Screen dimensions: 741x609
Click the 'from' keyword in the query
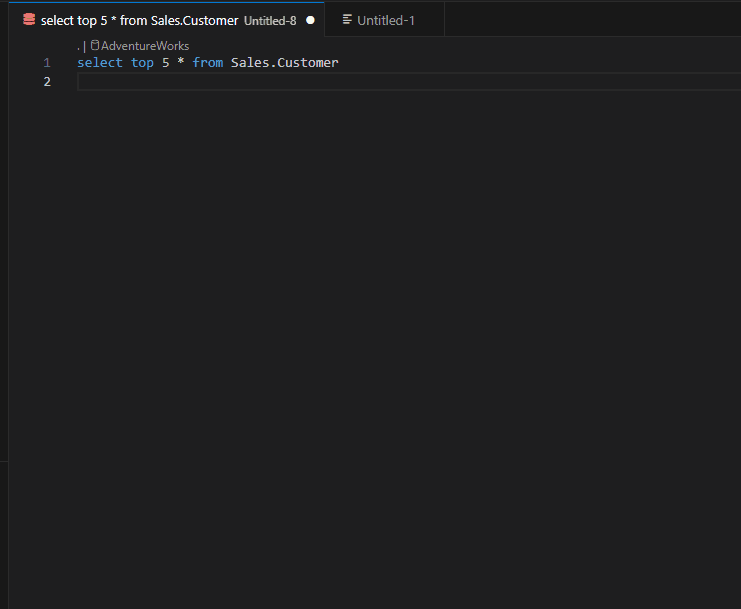(207, 63)
